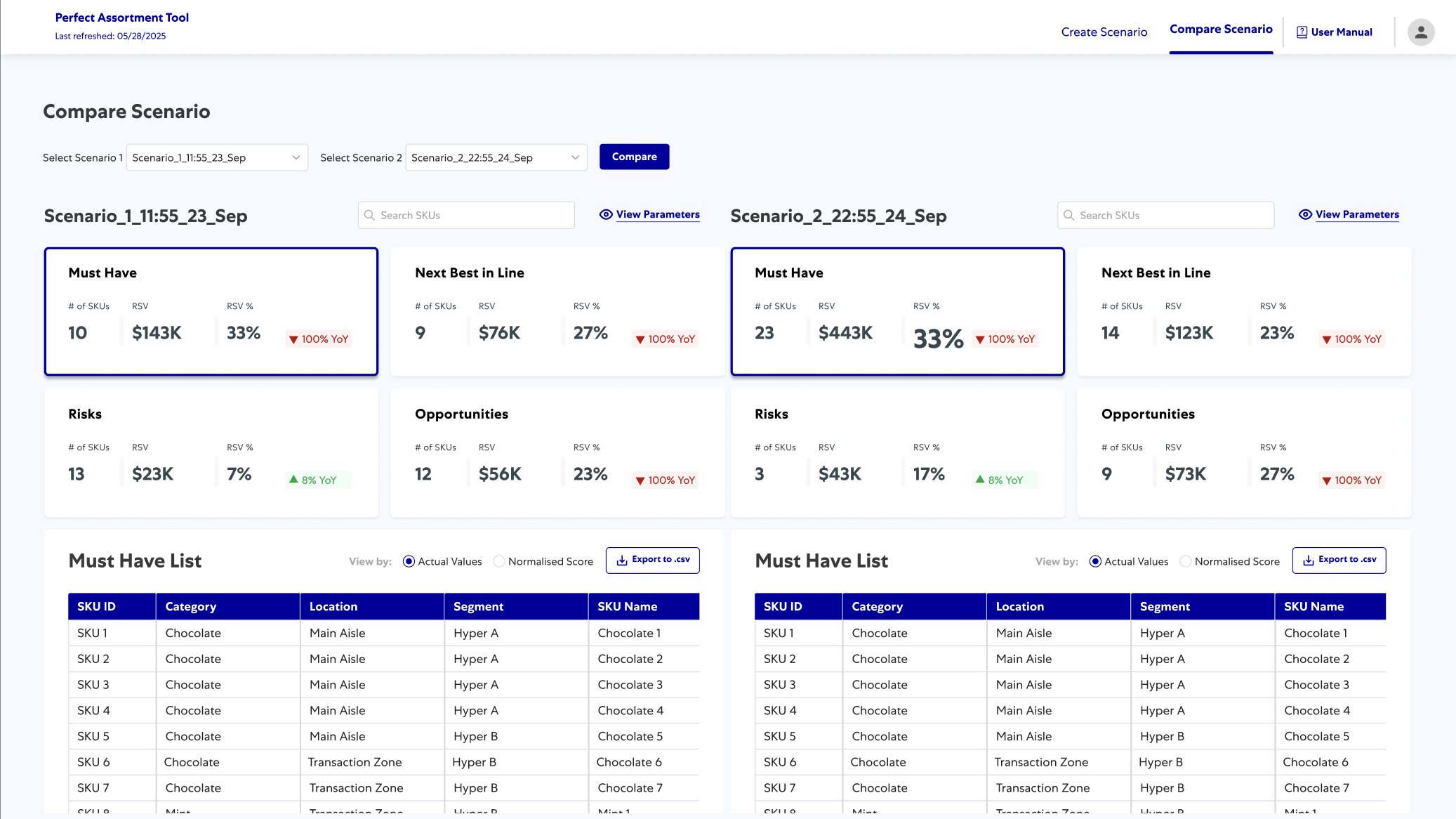Click the Segment header in Scenario 1 table
Screen dimensions: 1456x819
click(x=516, y=607)
